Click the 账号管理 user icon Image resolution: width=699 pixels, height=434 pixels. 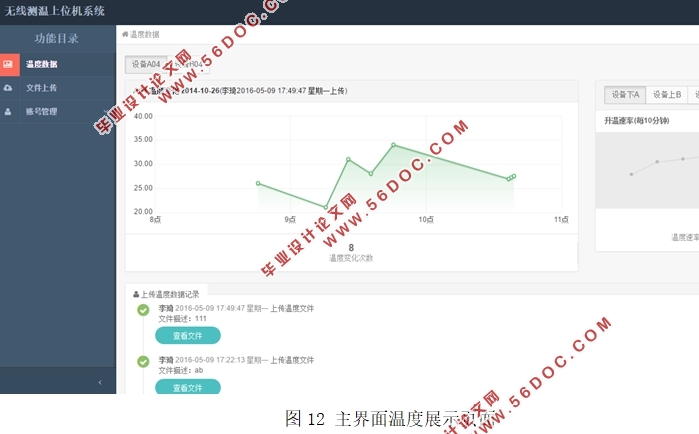tap(8, 111)
